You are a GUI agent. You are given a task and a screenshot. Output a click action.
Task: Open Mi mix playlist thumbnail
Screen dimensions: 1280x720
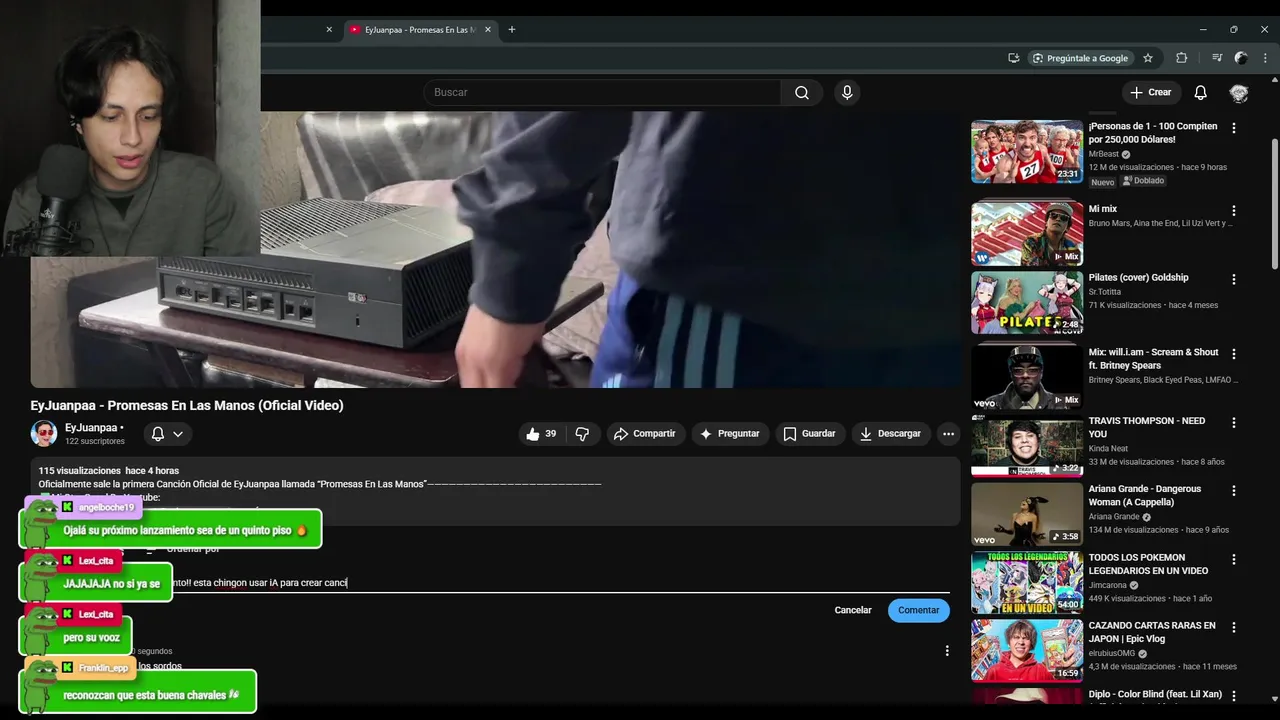(1027, 234)
